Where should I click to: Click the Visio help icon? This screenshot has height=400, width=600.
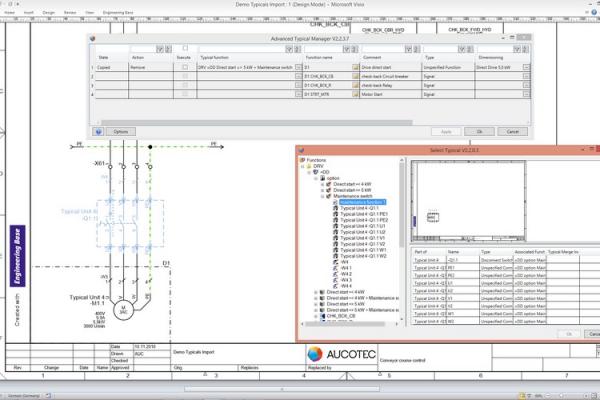tap(594, 12)
